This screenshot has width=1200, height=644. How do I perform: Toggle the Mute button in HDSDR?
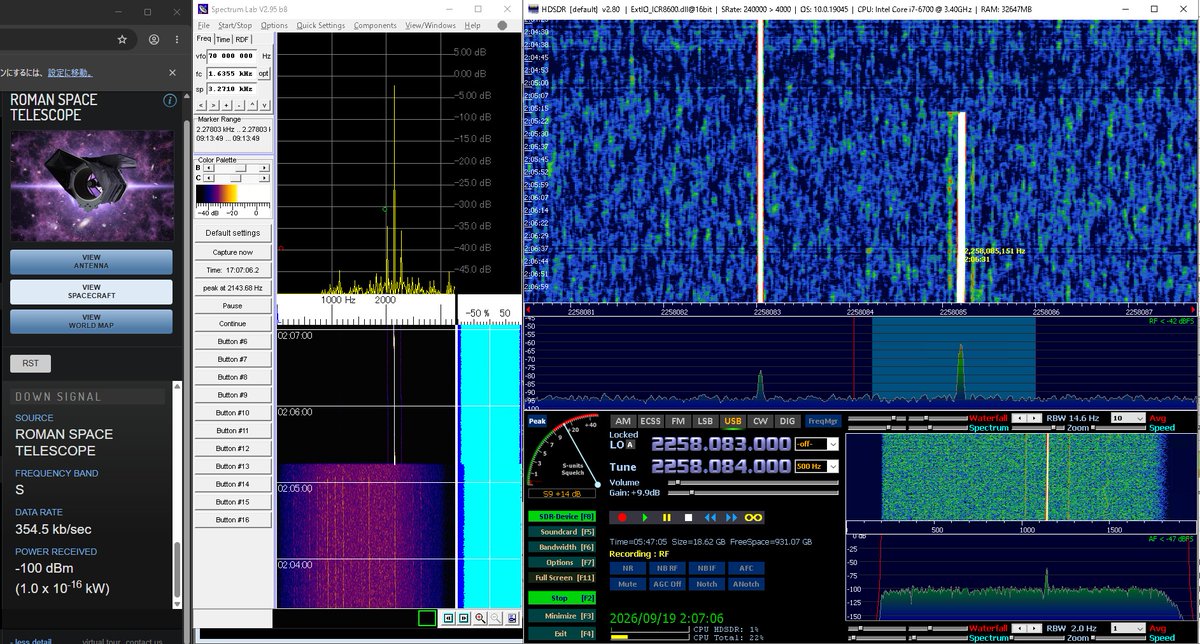(627, 583)
